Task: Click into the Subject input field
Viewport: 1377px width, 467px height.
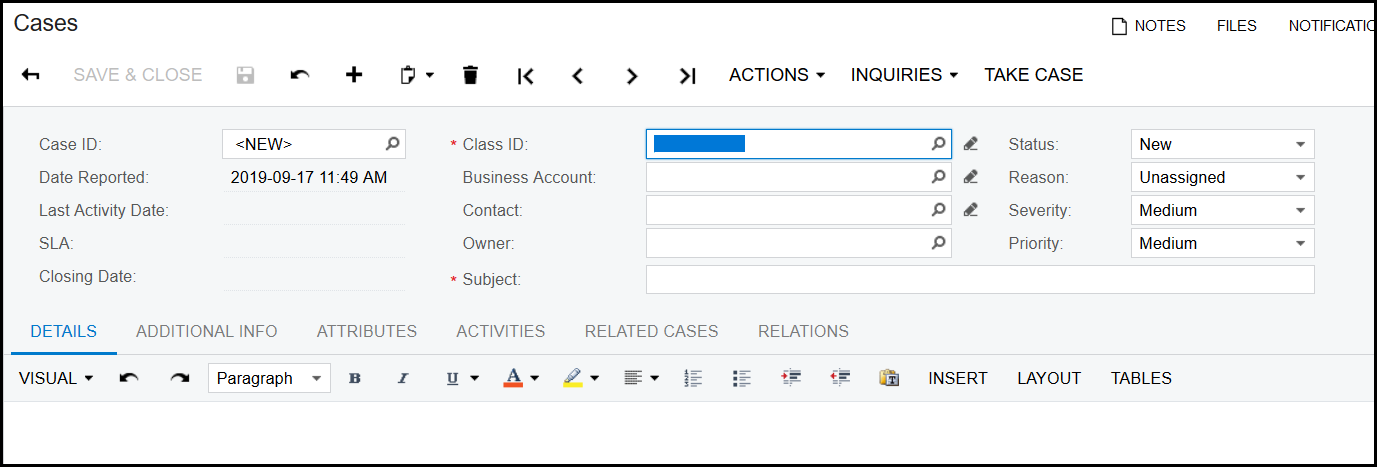Action: 979,280
